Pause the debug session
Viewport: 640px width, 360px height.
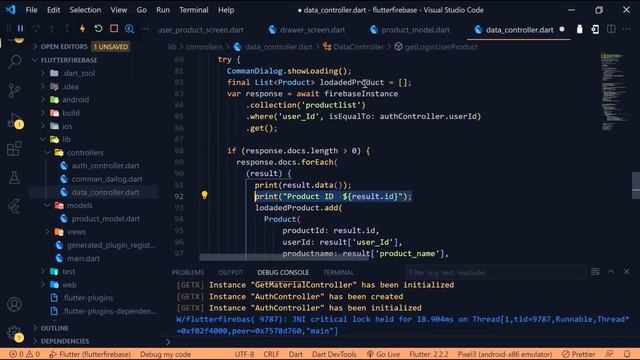click(20, 29)
